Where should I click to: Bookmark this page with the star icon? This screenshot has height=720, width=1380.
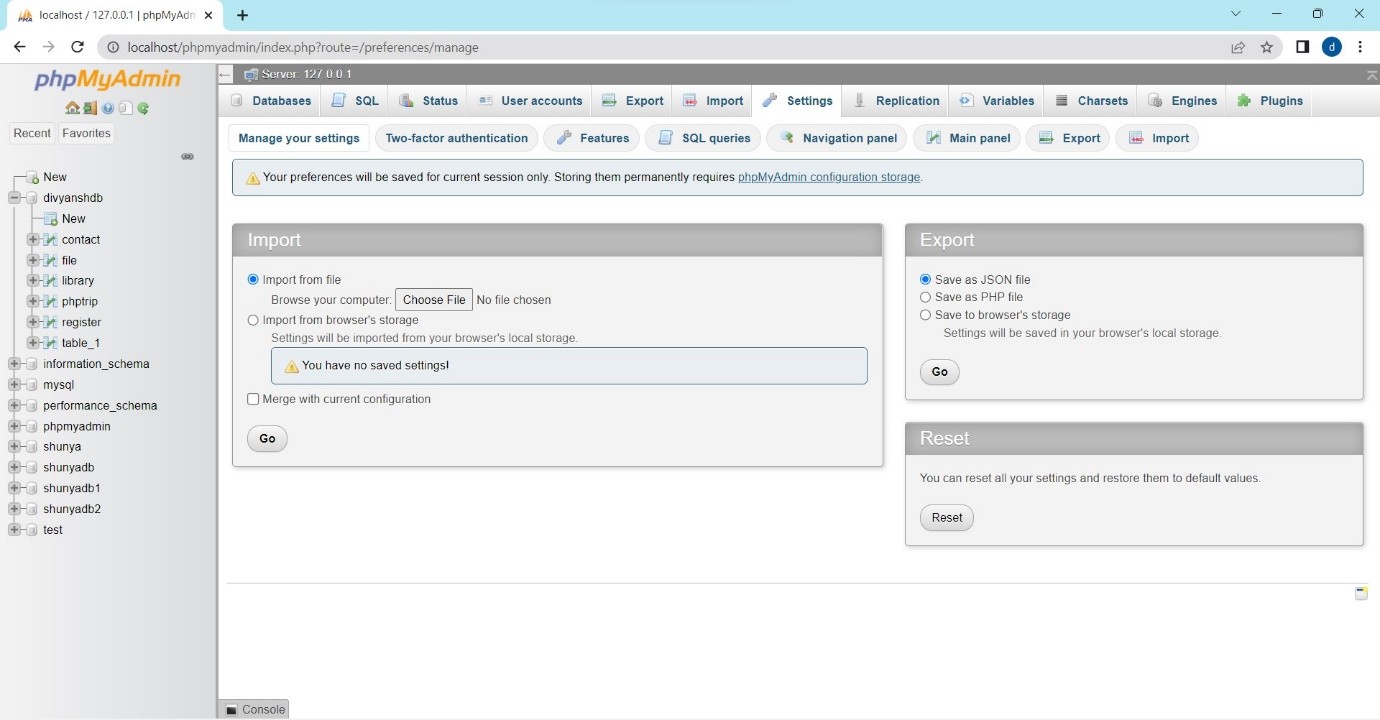[x=1267, y=47]
